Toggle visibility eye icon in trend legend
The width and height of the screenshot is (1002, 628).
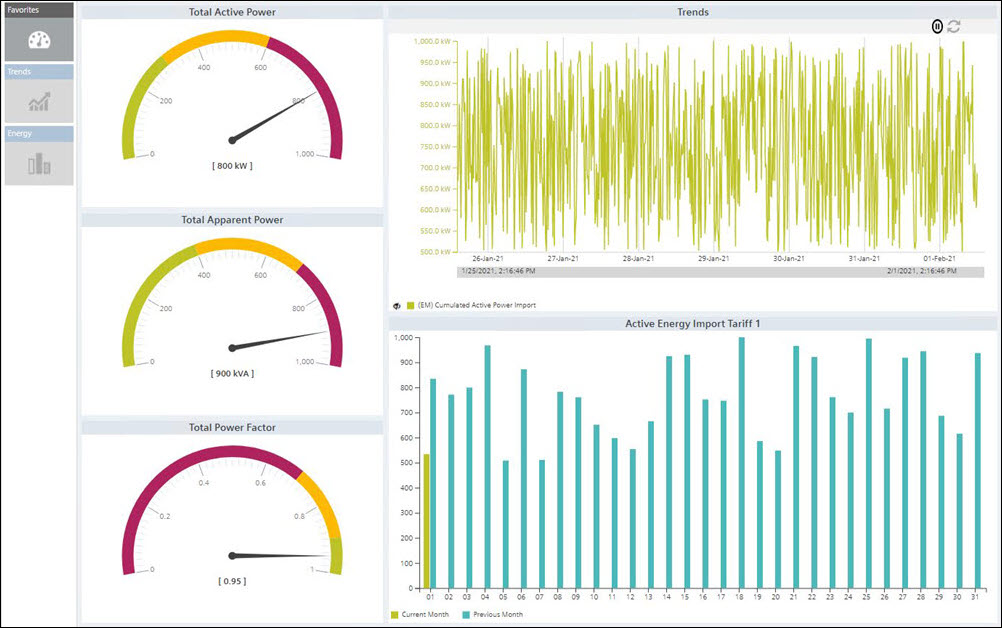coord(397,305)
